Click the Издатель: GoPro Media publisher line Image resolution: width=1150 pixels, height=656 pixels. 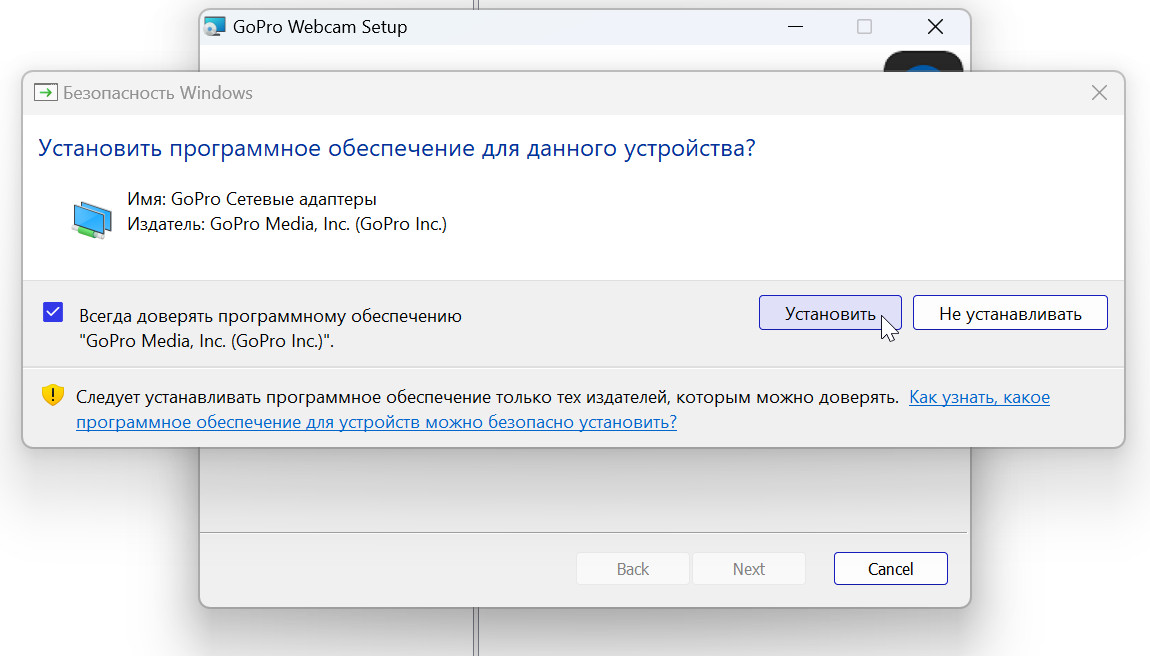tap(287, 224)
